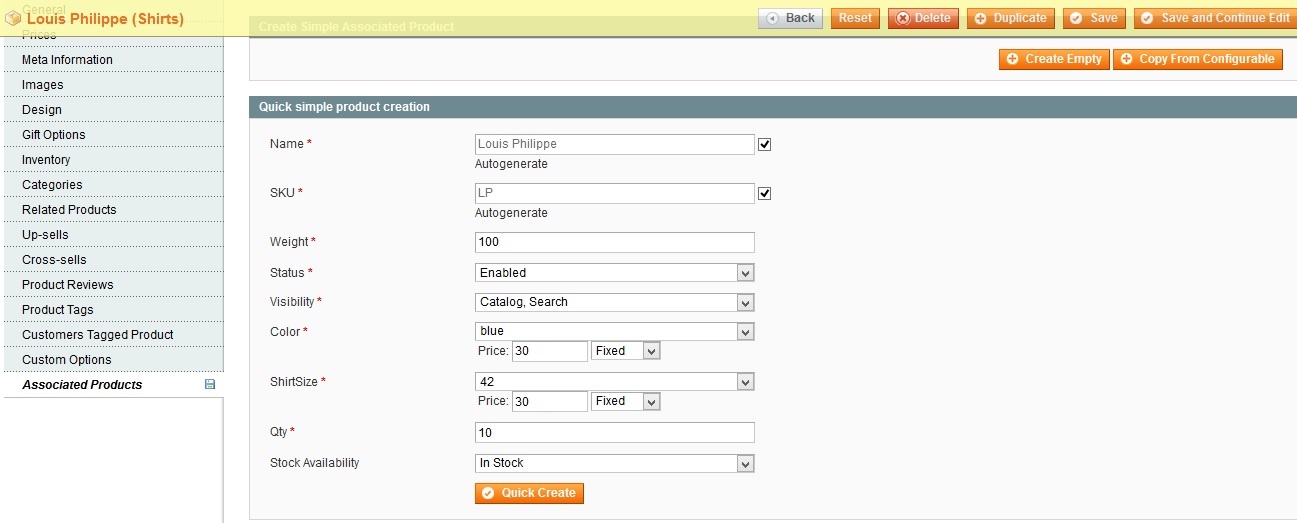Image resolution: width=1297 pixels, height=523 pixels.
Task: Select the Associated Products tab
Action: coord(113,385)
